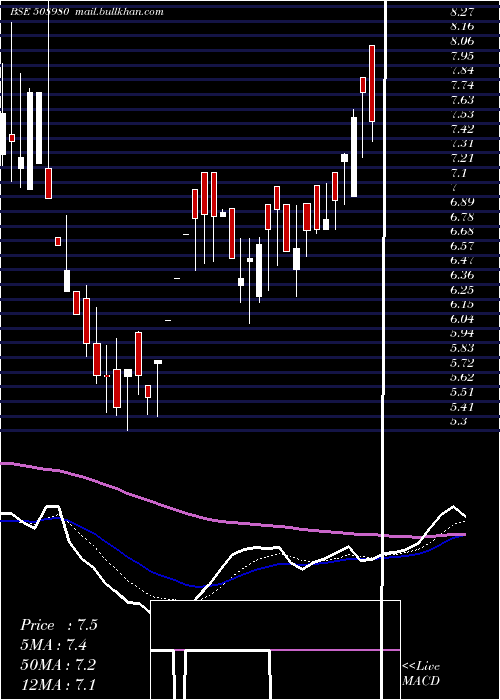Pick the 6.57 value on price axis

462,246
